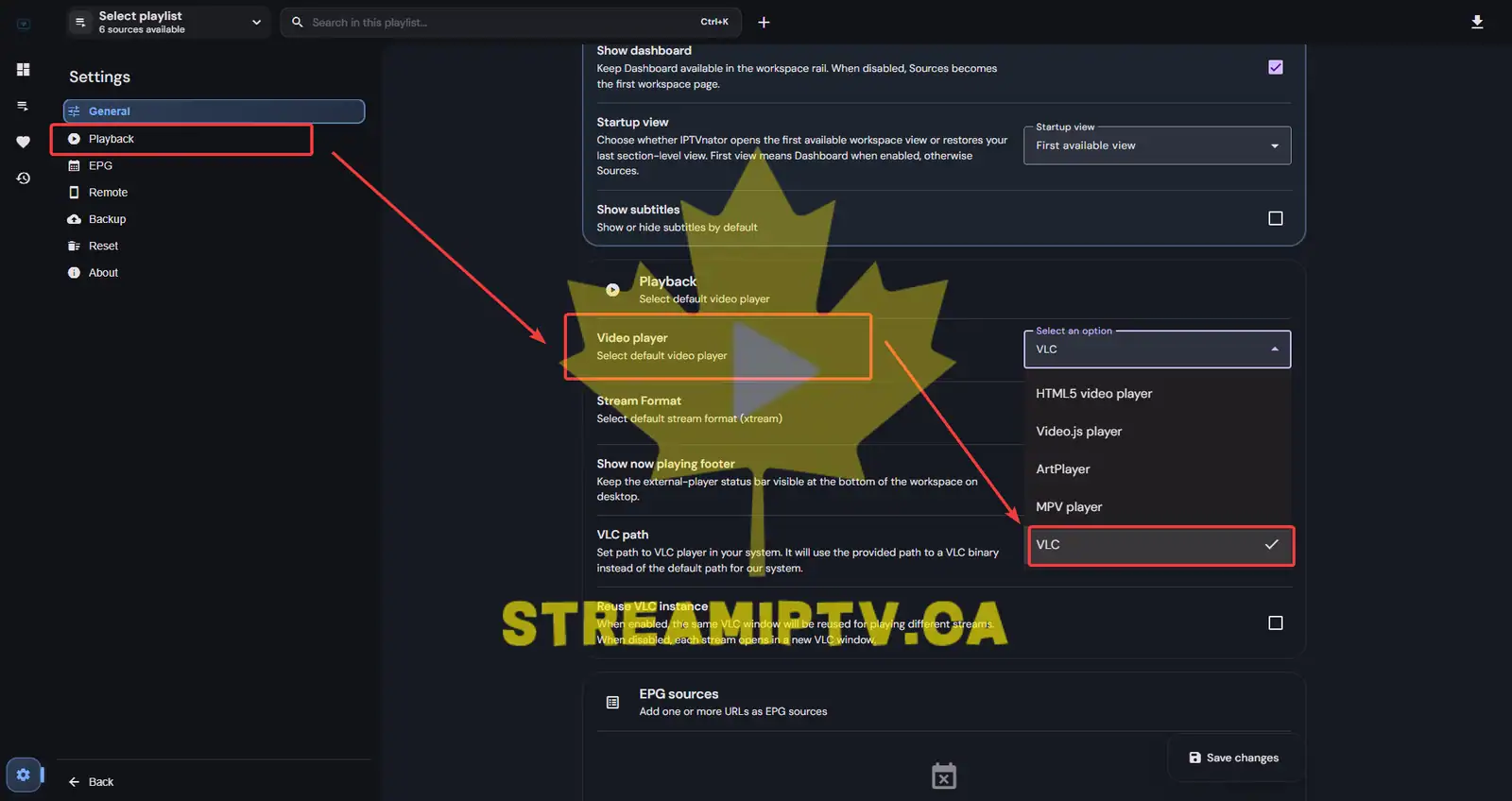This screenshot has height=801, width=1512.
Task: Click the Settings heading text
Action: [x=99, y=77]
